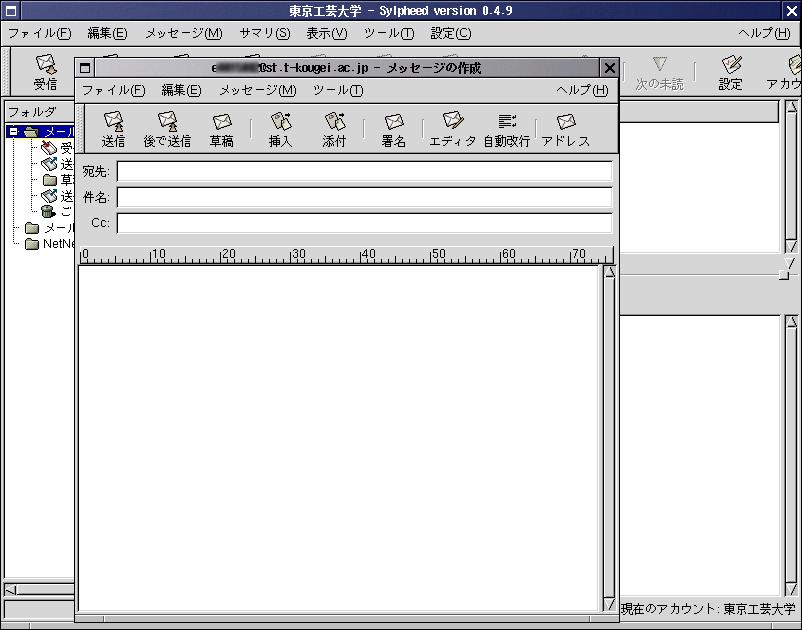Click the compose body scrollbar down arrow
Viewport: 802px width, 630px height.
tap(609, 604)
